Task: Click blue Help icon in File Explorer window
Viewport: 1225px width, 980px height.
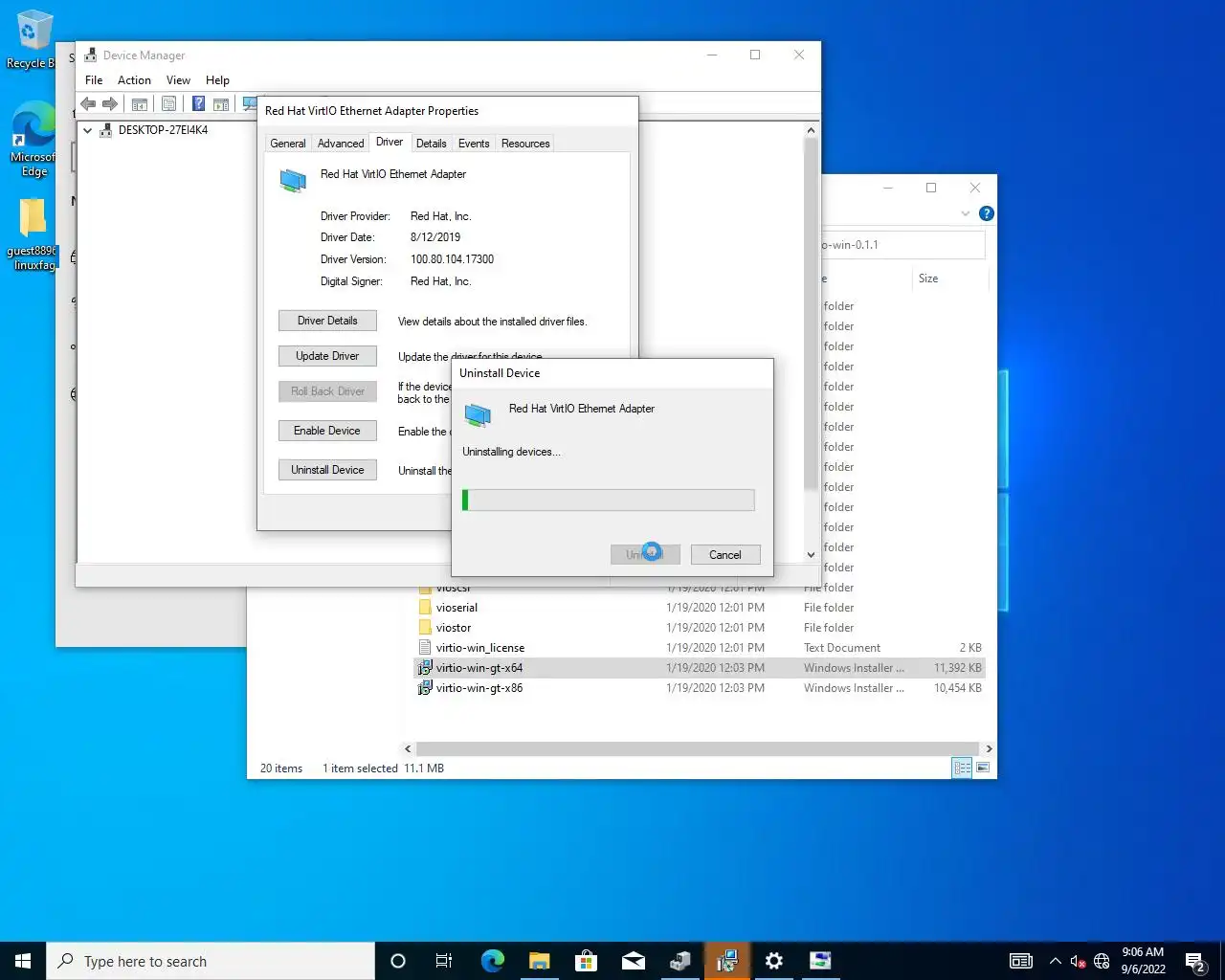Action: coord(987,213)
